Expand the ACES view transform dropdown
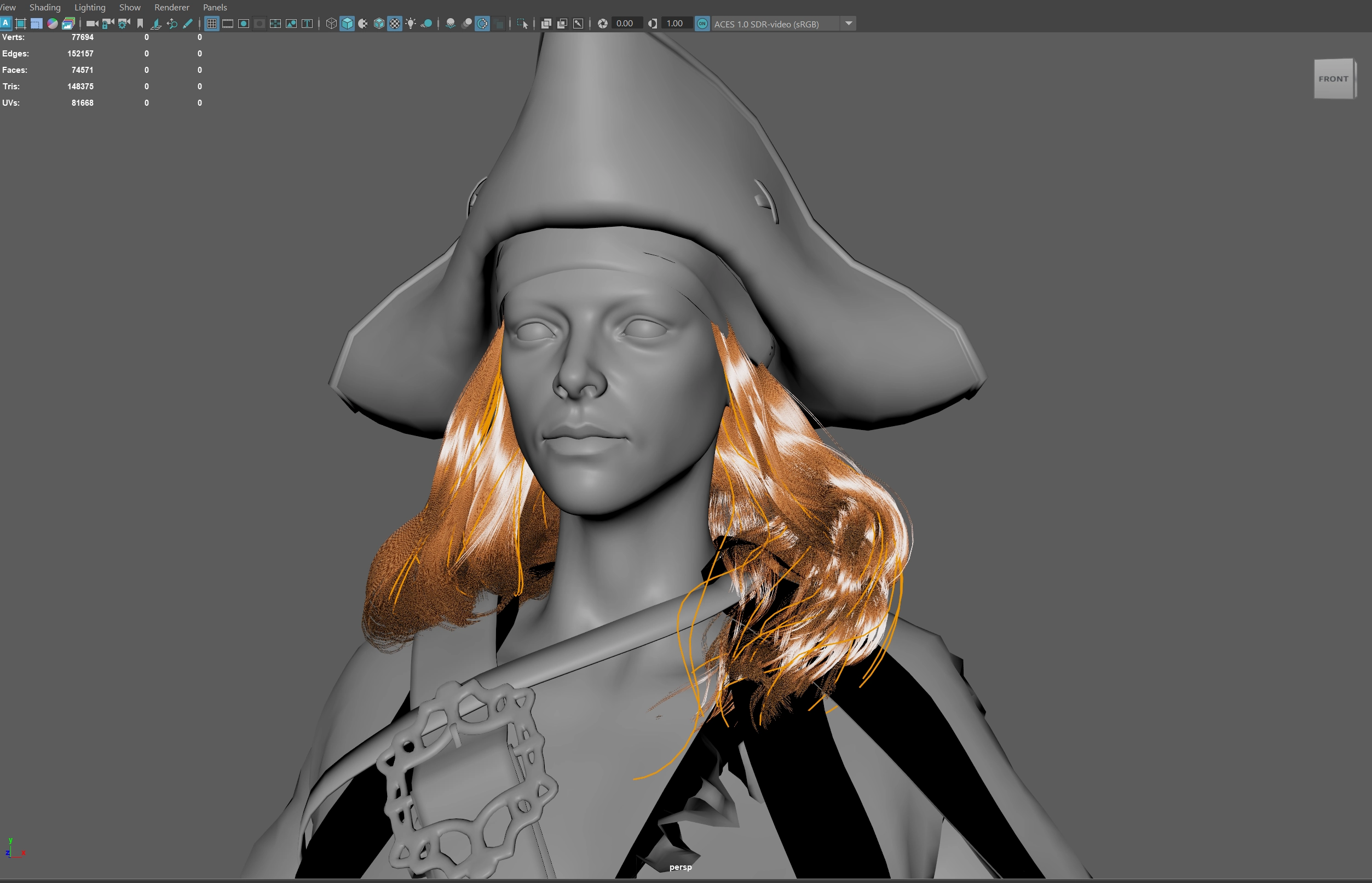This screenshot has width=1372, height=883. [849, 24]
